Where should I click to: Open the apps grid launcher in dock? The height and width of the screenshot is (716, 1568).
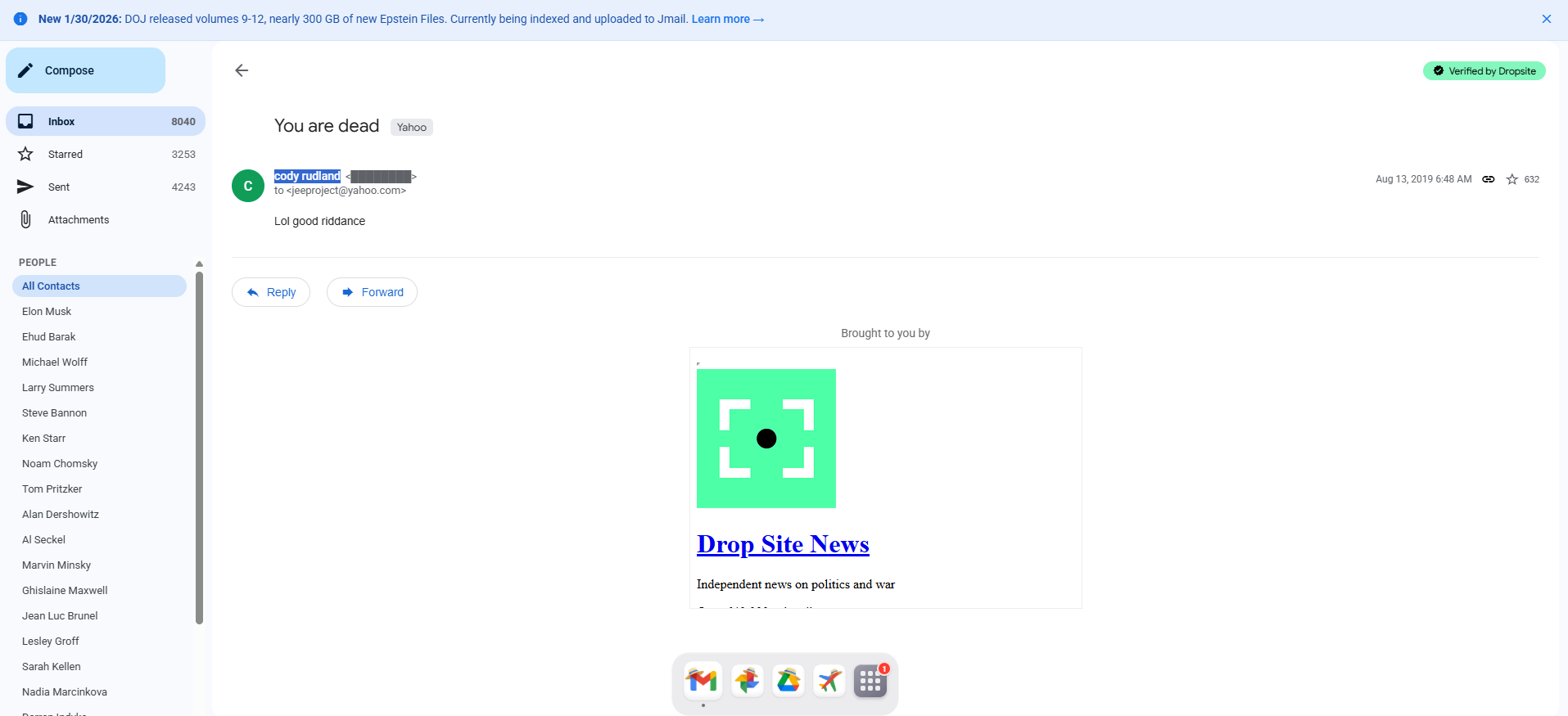(x=870, y=680)
